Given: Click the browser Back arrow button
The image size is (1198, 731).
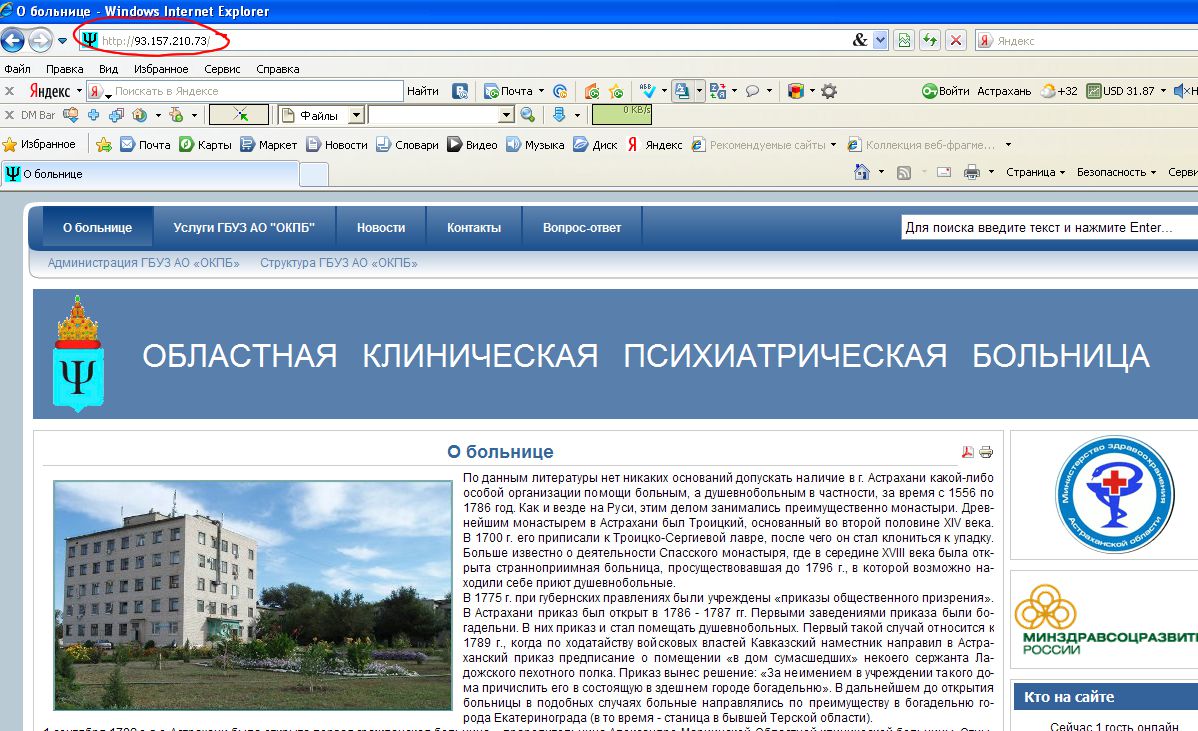Looking at the screenshot, I should coord(13,40).
